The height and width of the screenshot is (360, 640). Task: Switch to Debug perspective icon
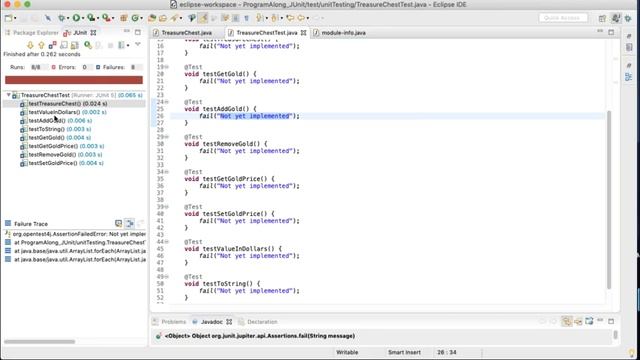pos(628,18)
